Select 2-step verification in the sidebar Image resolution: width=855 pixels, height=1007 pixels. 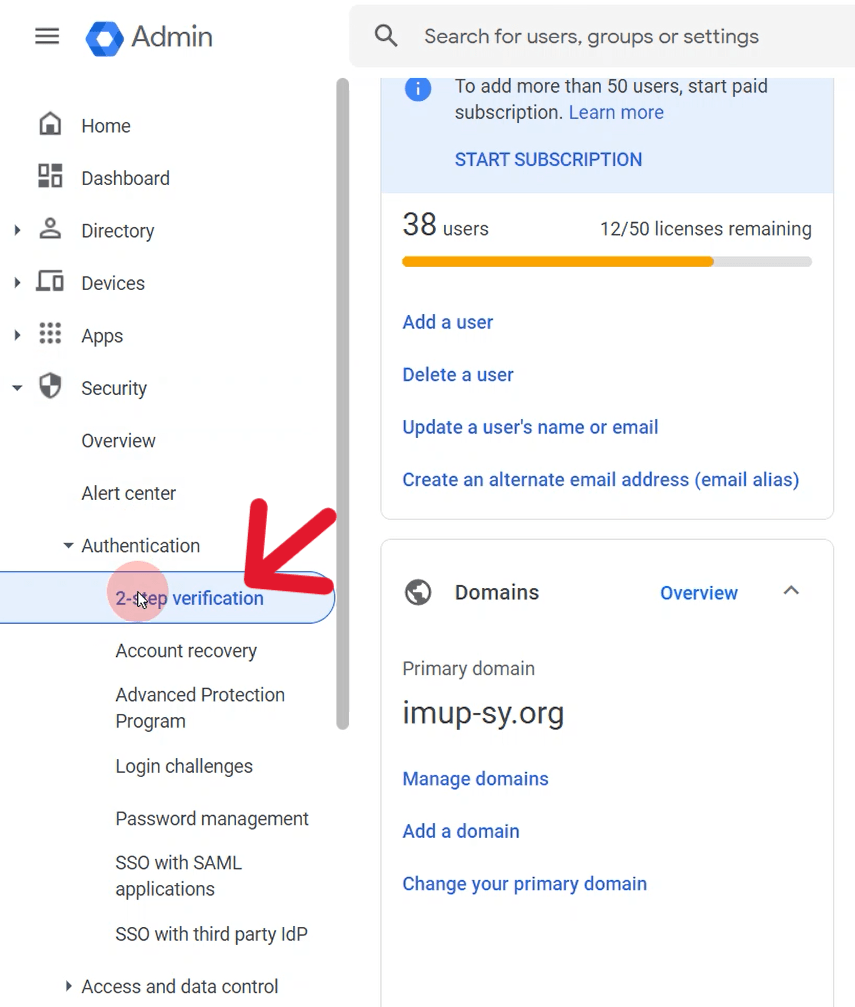click(189, 598)
